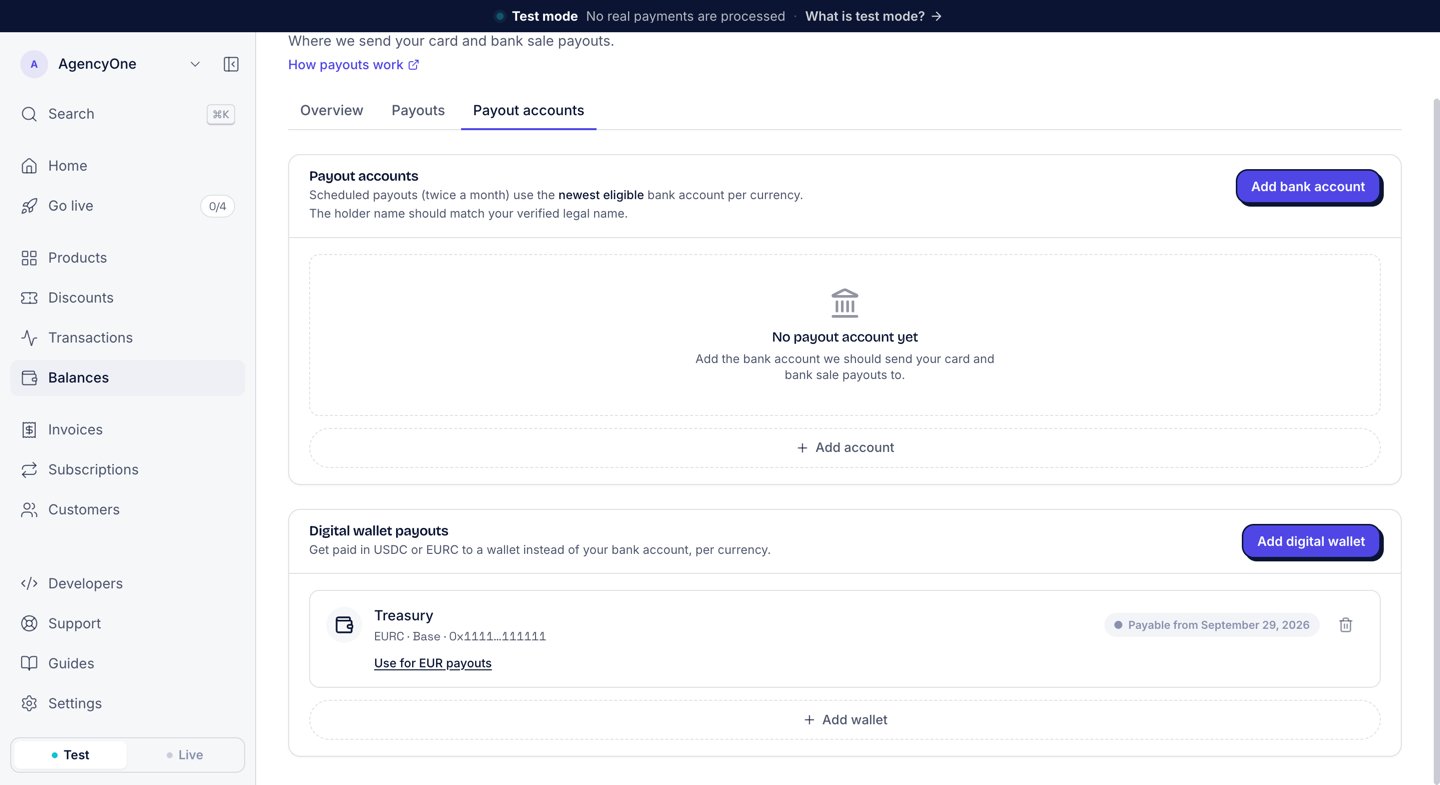Click the Search magnifier icon
Screen dimensions: 1440x785
click(x=29, y=114)
